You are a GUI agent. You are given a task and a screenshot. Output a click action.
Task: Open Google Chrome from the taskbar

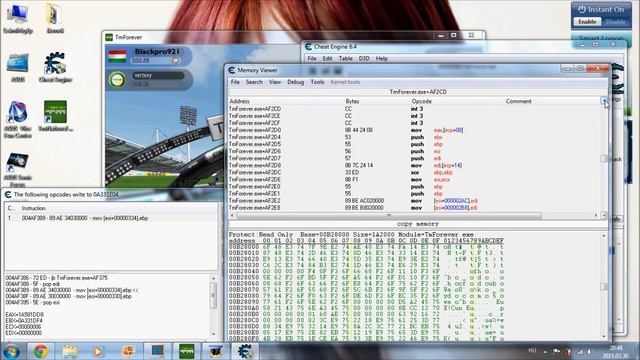(40, 351)
